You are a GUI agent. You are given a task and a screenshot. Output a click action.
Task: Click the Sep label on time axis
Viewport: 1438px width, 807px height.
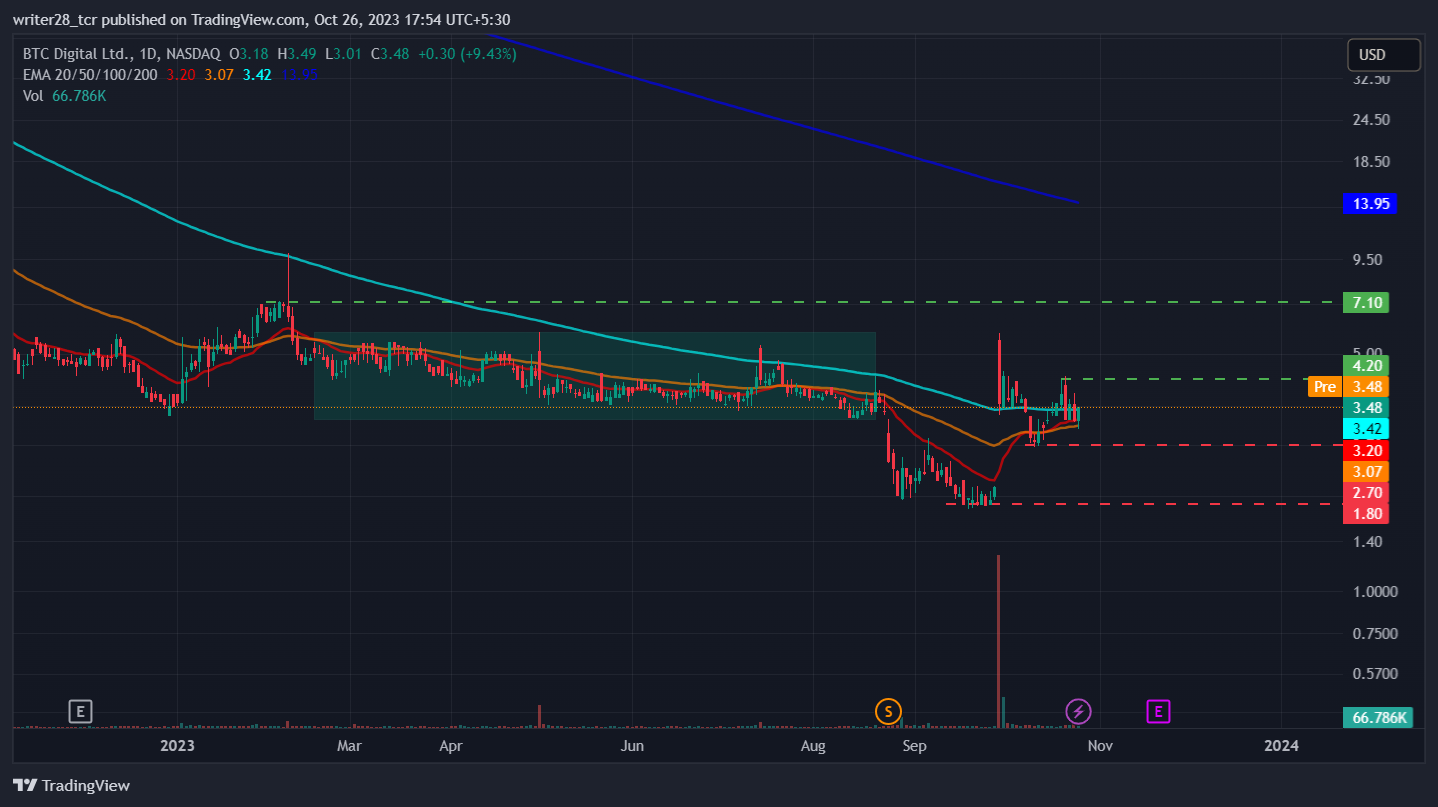(x=915, y=746)
